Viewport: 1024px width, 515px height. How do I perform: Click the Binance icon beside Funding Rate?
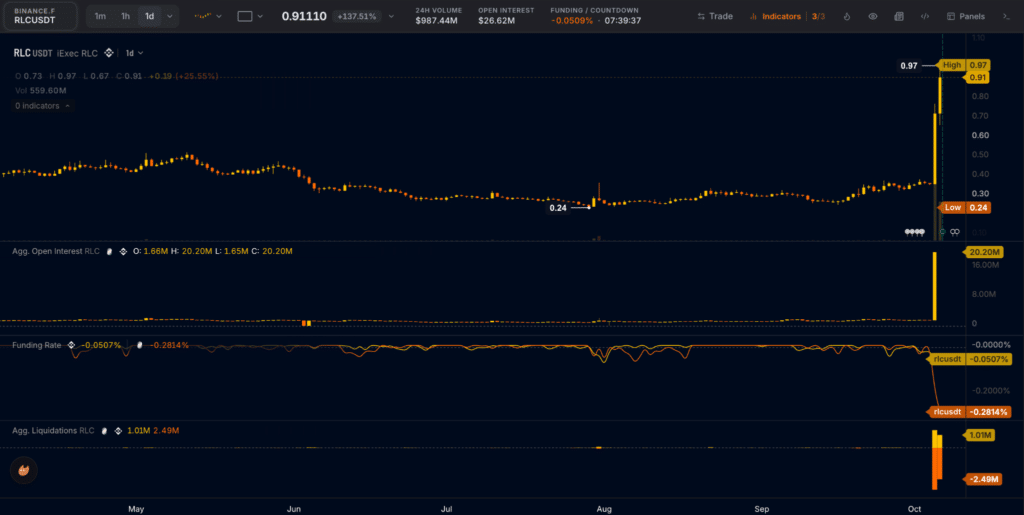72,345
